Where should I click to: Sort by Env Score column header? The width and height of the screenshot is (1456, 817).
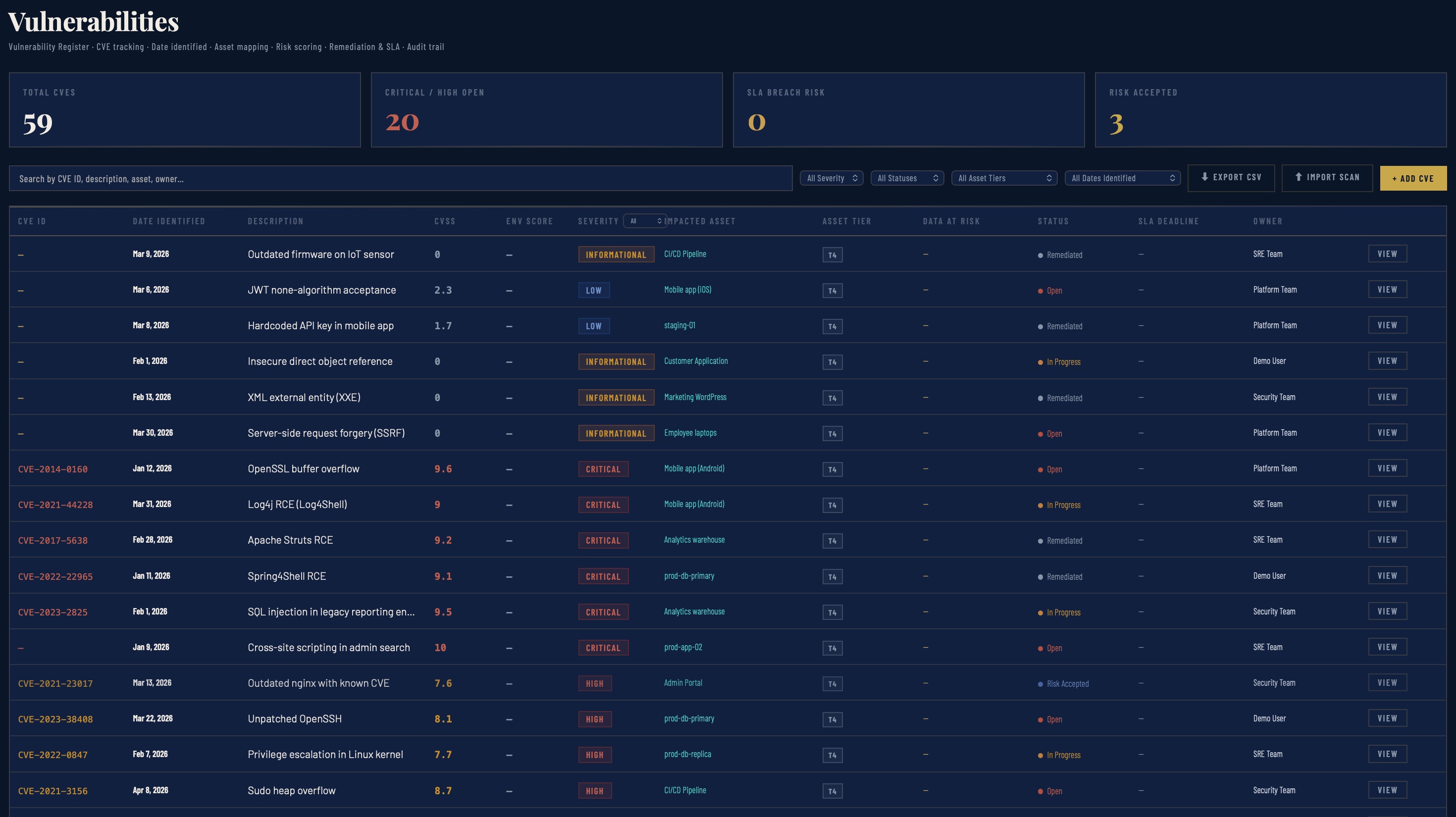pyautogui.click(x=529, y=221)
